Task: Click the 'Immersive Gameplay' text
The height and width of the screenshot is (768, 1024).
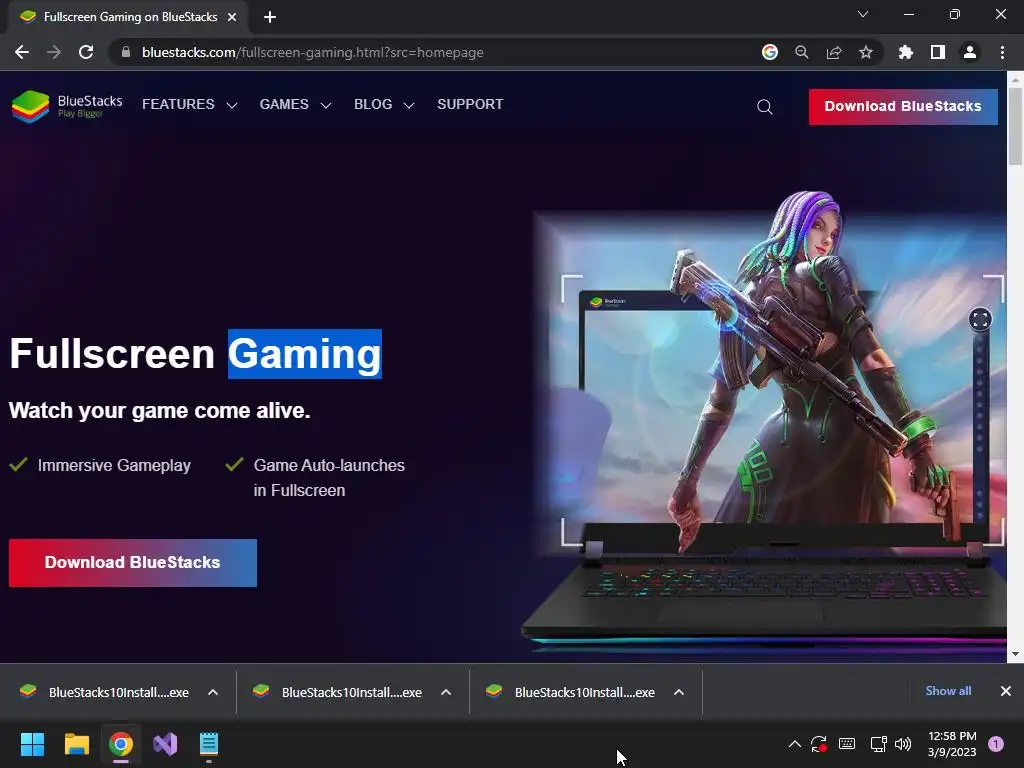Action: pos(114,466)
